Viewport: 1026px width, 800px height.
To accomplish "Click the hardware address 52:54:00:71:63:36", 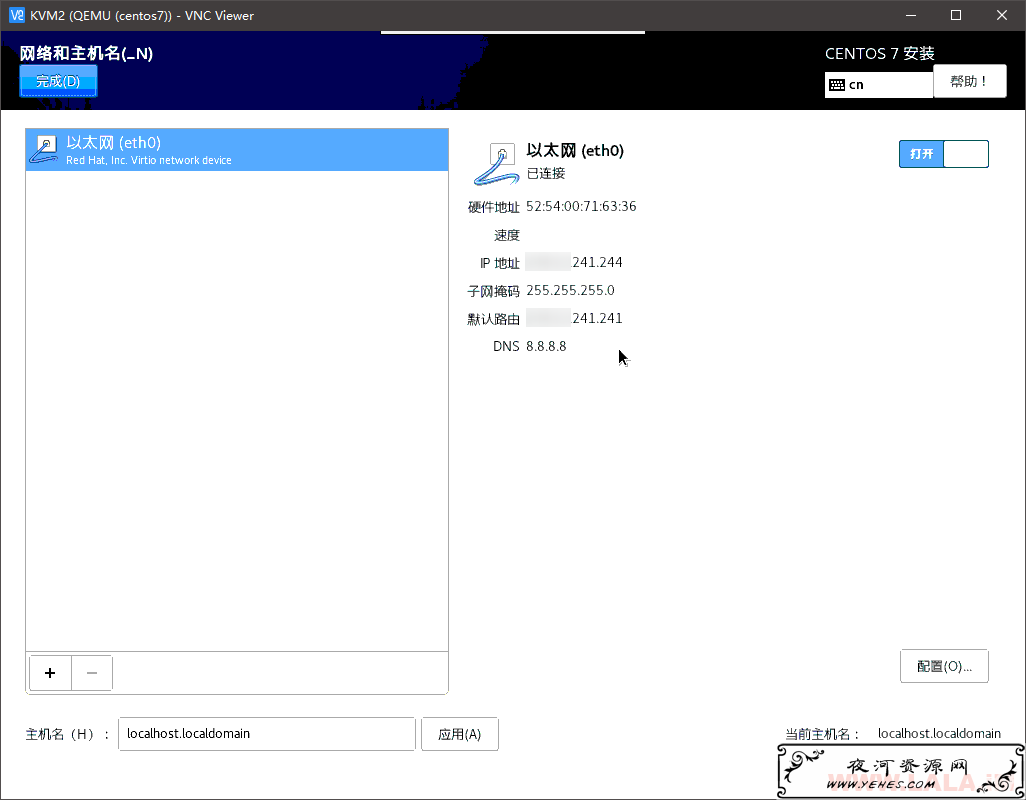I will [581, 207].
